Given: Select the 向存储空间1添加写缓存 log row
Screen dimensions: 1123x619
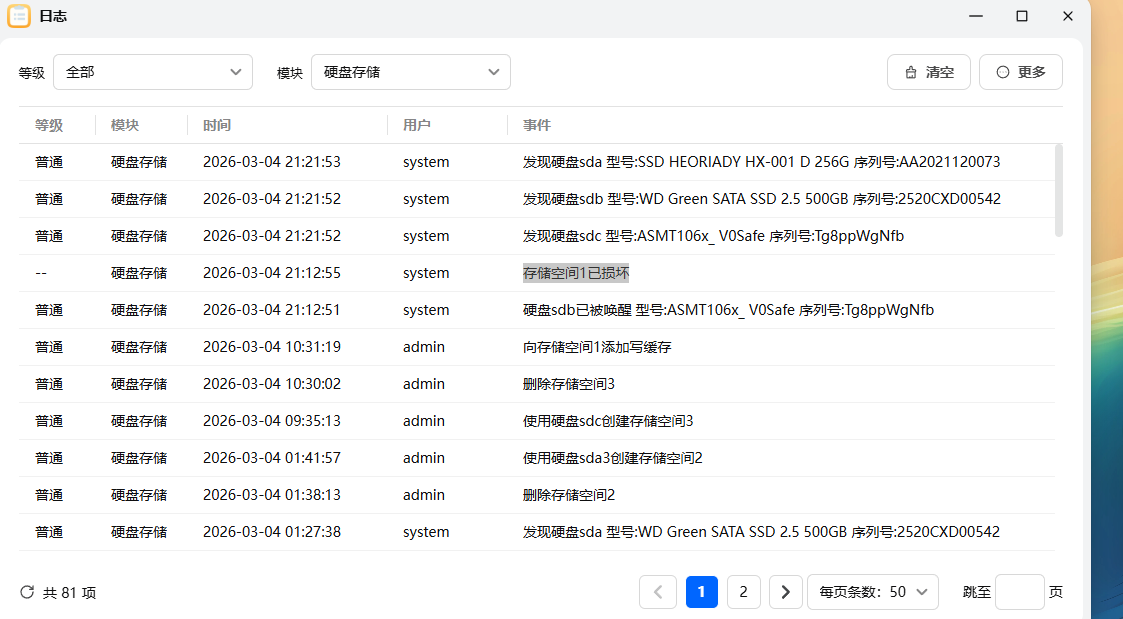Looking at the screenshot, I should pos(597,347).
